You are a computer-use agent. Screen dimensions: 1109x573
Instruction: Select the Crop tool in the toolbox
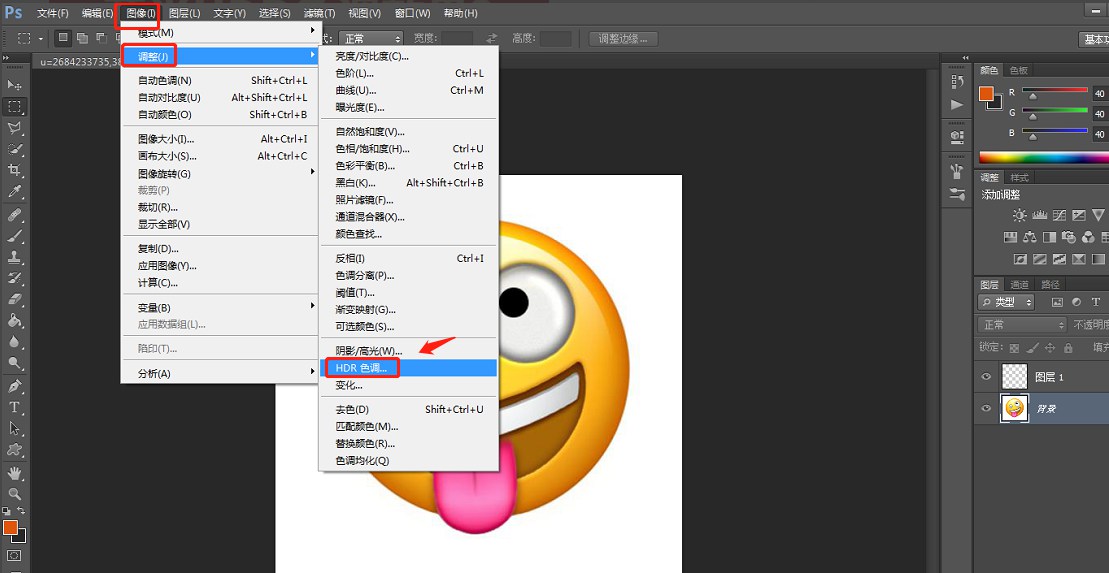click(15, 170)
